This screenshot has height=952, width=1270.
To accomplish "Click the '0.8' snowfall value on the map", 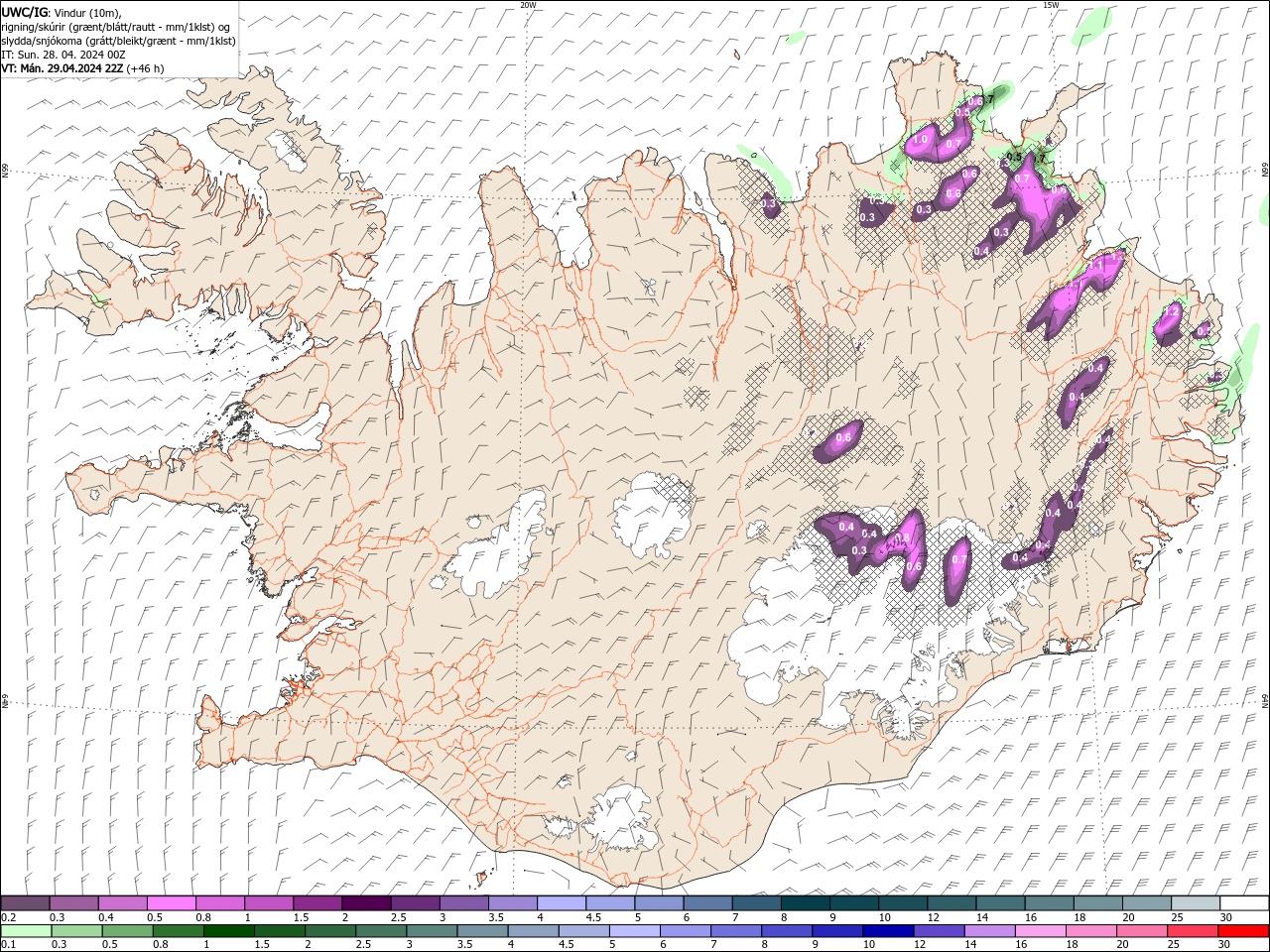I will click(902, 538).
